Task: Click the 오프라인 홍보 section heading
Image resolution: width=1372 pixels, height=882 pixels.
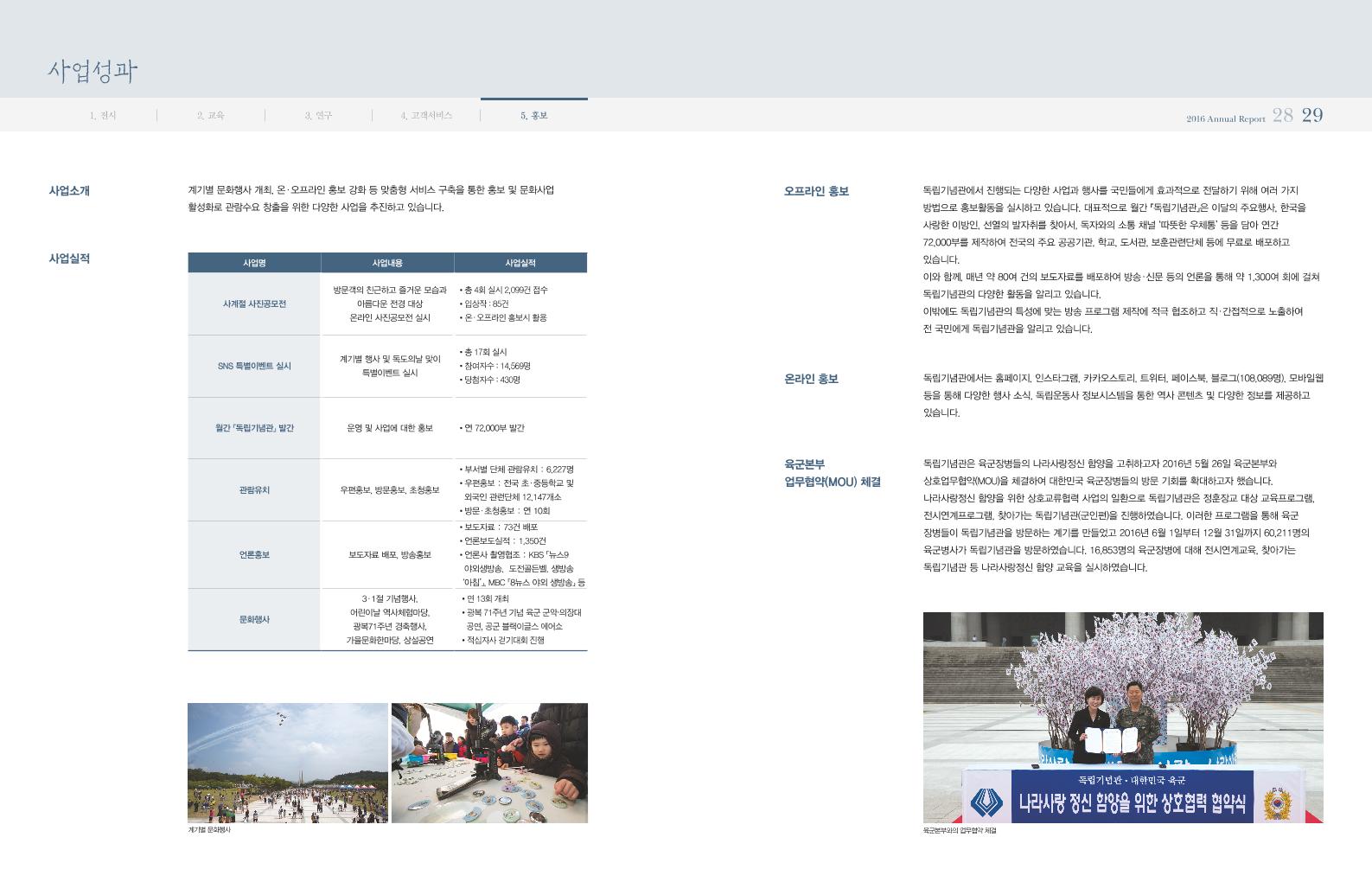Action: 816,191
